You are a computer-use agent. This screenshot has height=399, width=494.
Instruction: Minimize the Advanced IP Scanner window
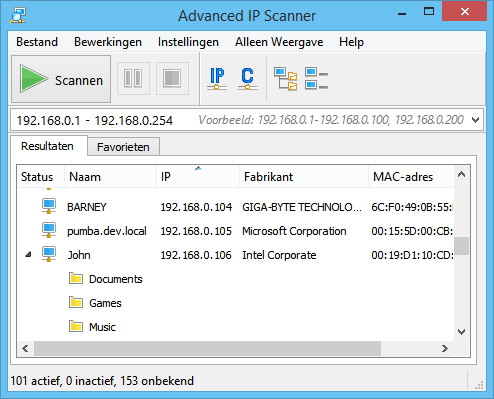[x=402, y=13]
